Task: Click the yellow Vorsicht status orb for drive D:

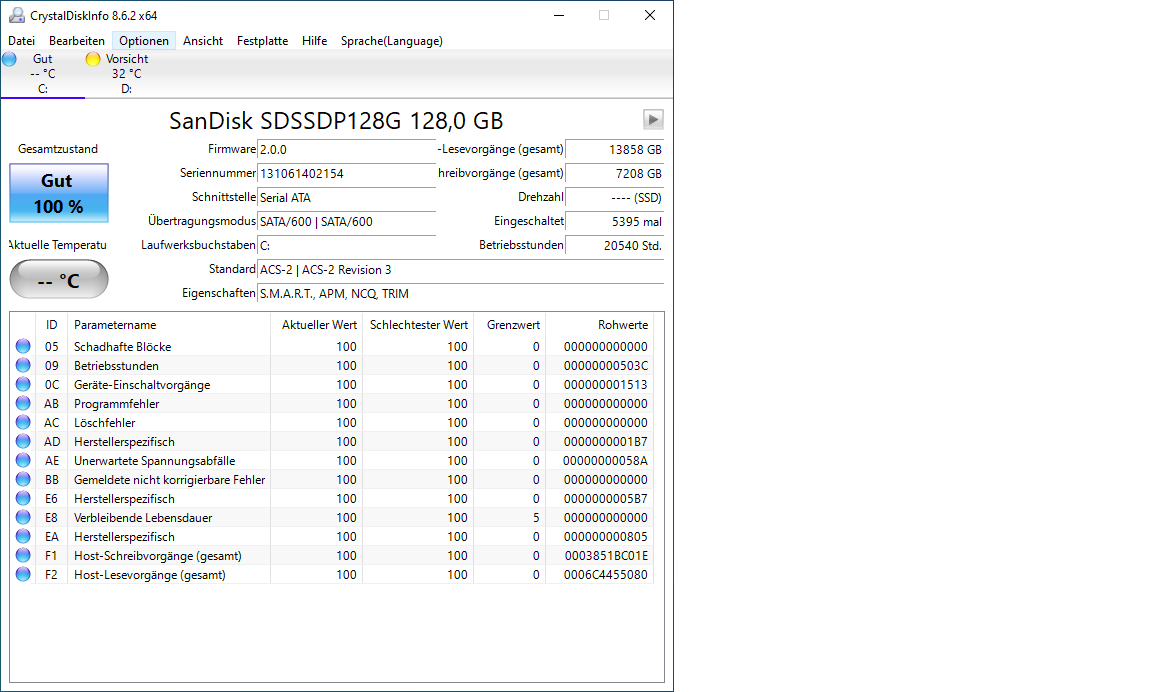Action: (x=93, y=59)
